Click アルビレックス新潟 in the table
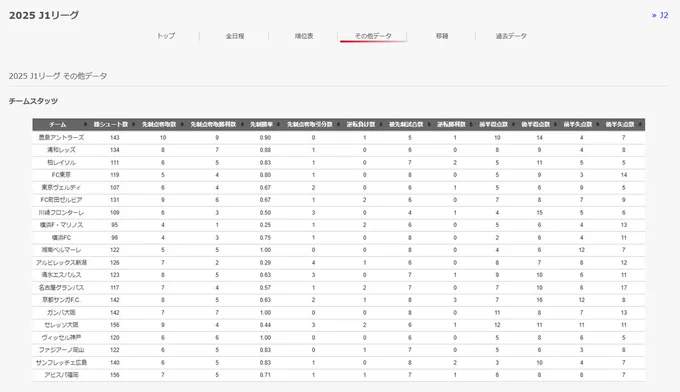The height and width of the screenshot is (392, 680). pos(61,262)
